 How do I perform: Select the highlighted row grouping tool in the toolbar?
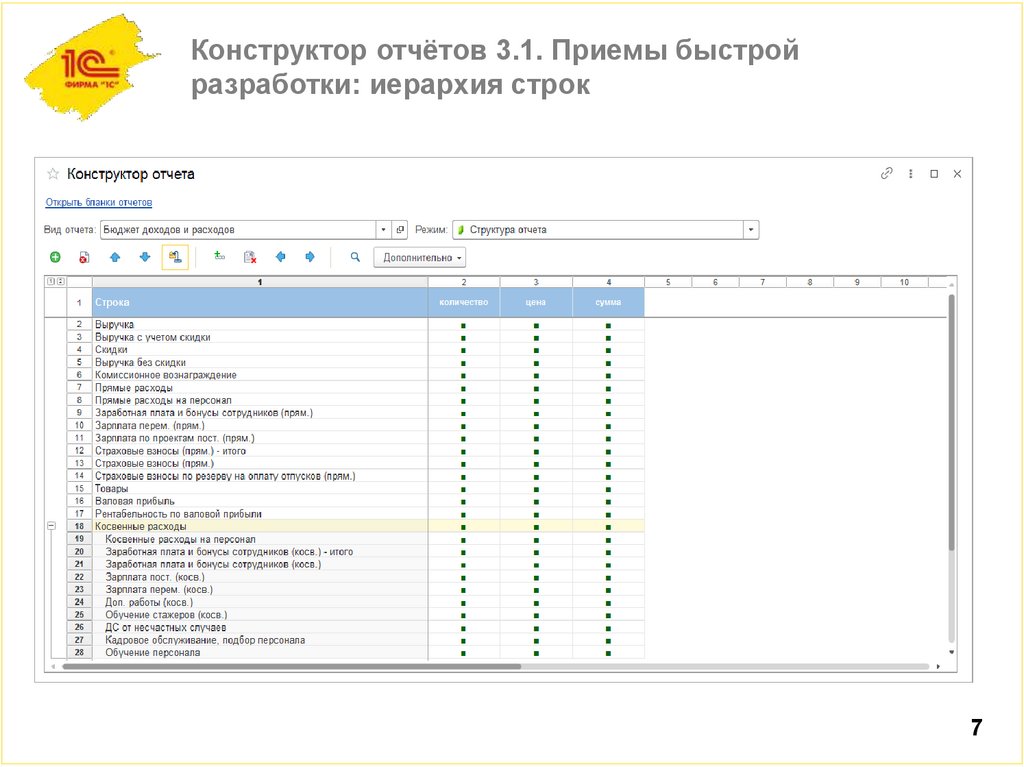(175, 257)
